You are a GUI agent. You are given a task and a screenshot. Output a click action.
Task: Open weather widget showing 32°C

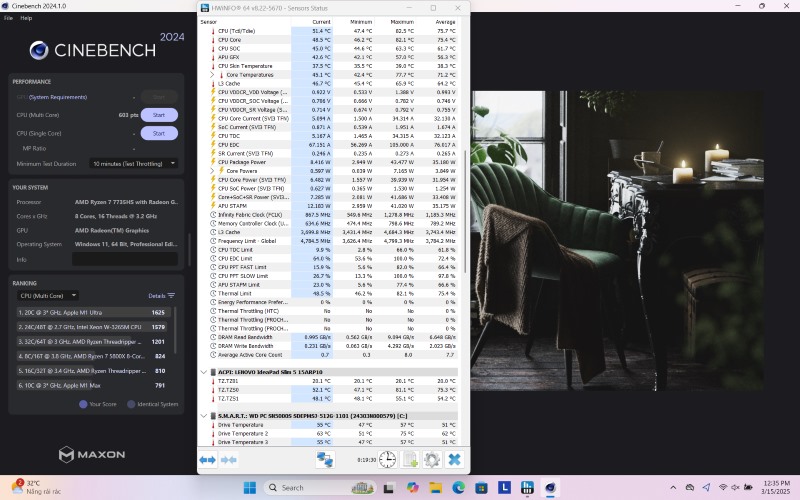36,487
